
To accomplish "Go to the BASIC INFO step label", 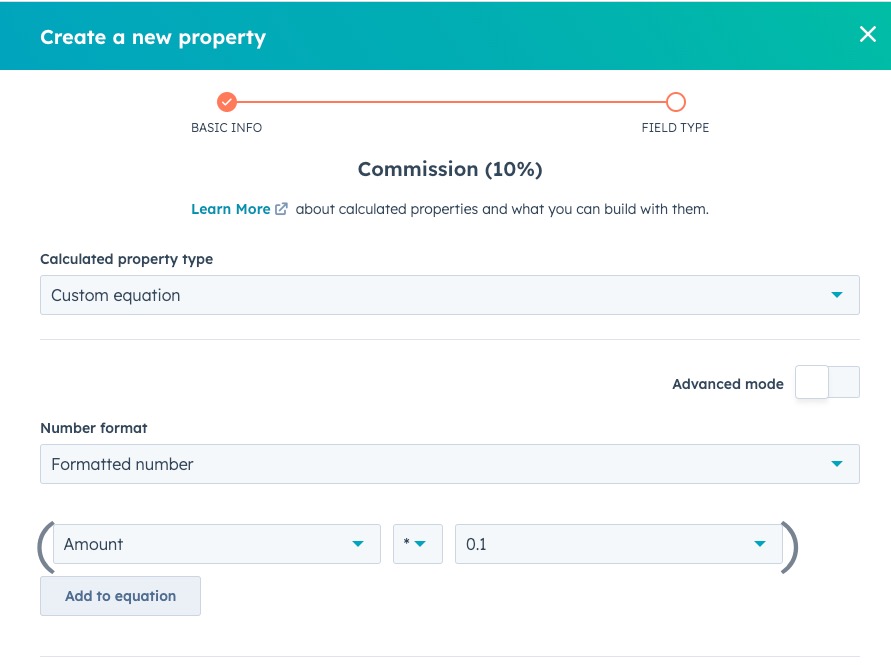I will [x=227, y=128].
